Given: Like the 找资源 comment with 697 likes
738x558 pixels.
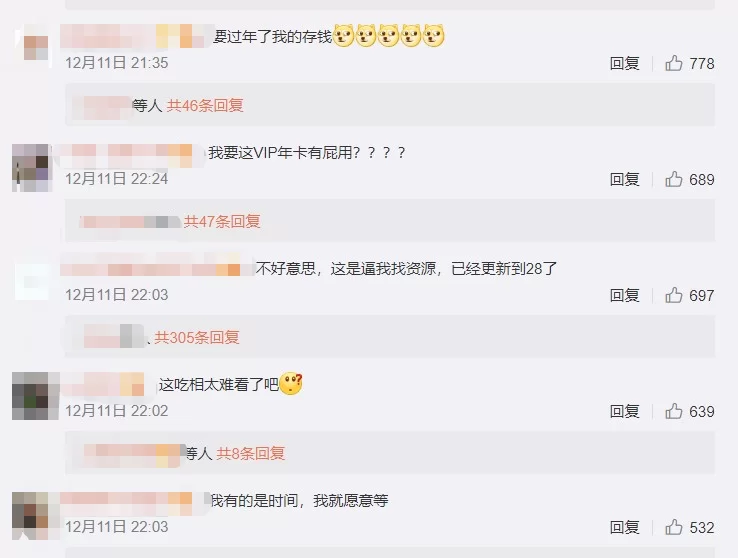Looking at the screenshot, I should [x=690, y=295].
